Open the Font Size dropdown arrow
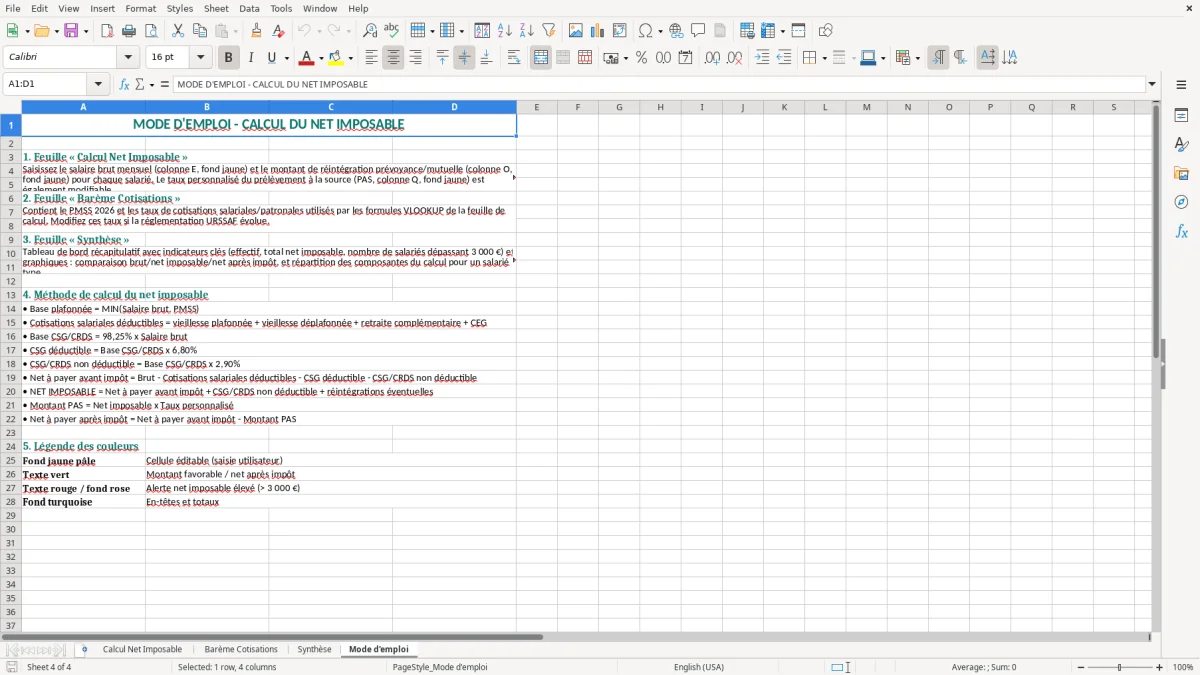The height and width of the screenshot is (675, 1200). (201, 58)
